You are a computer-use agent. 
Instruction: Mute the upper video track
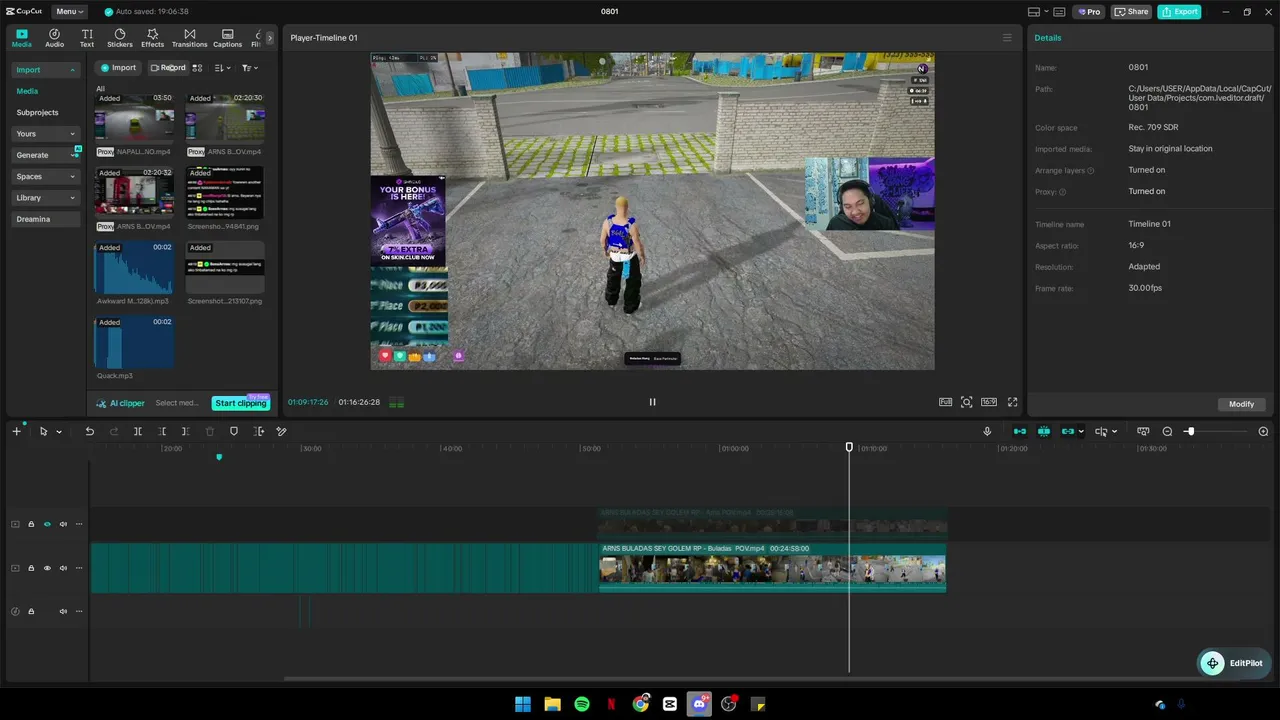(63, 524)
